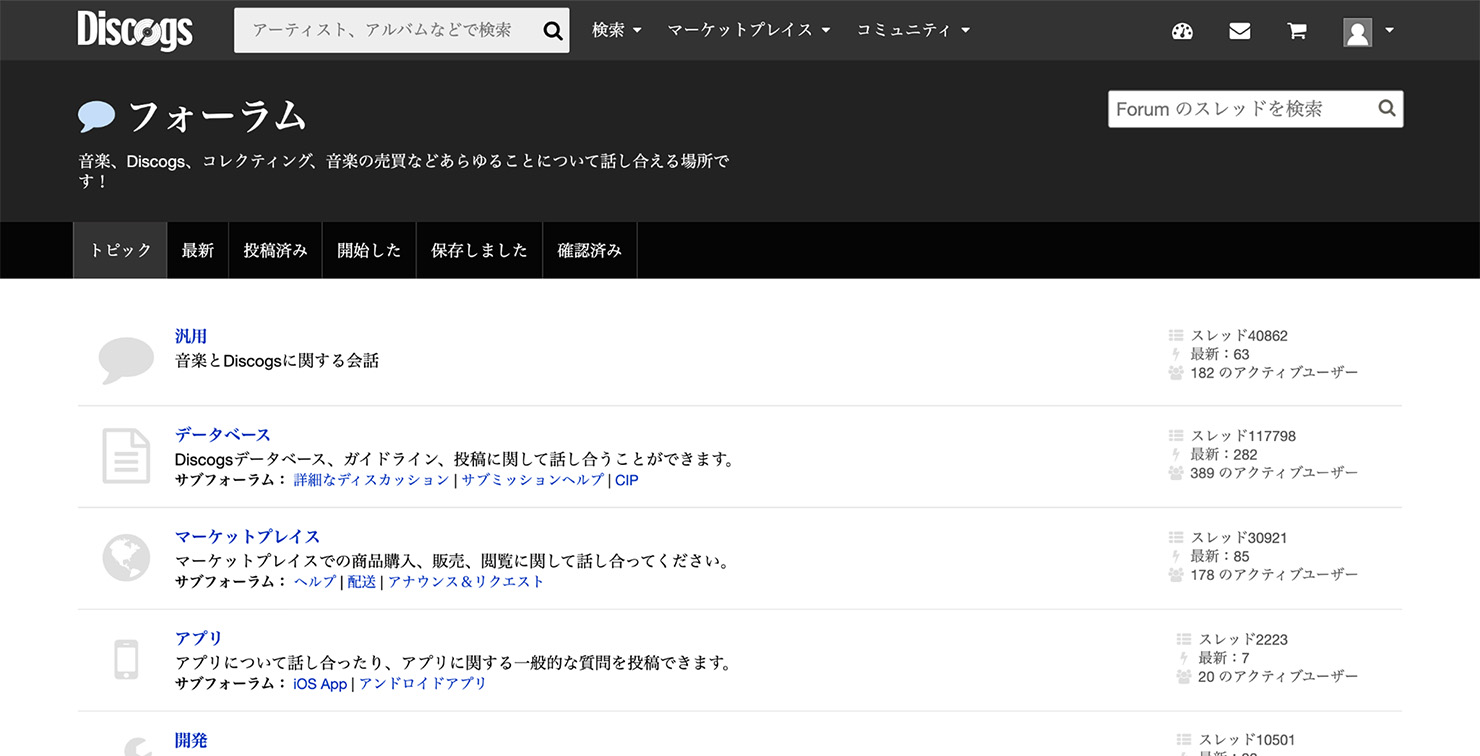
Task: Click the magnifier icon in the top search bar
Action: tap(552, 31)
